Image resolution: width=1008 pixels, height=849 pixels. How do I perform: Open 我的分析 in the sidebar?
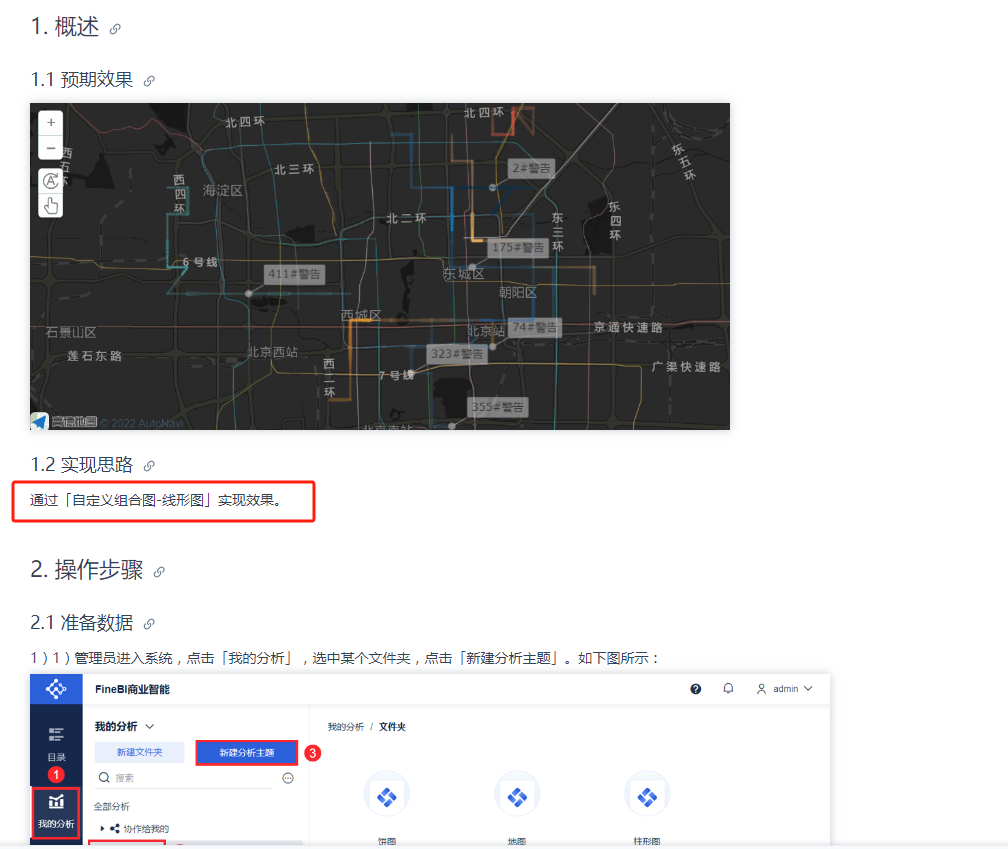tap(56, 812)
